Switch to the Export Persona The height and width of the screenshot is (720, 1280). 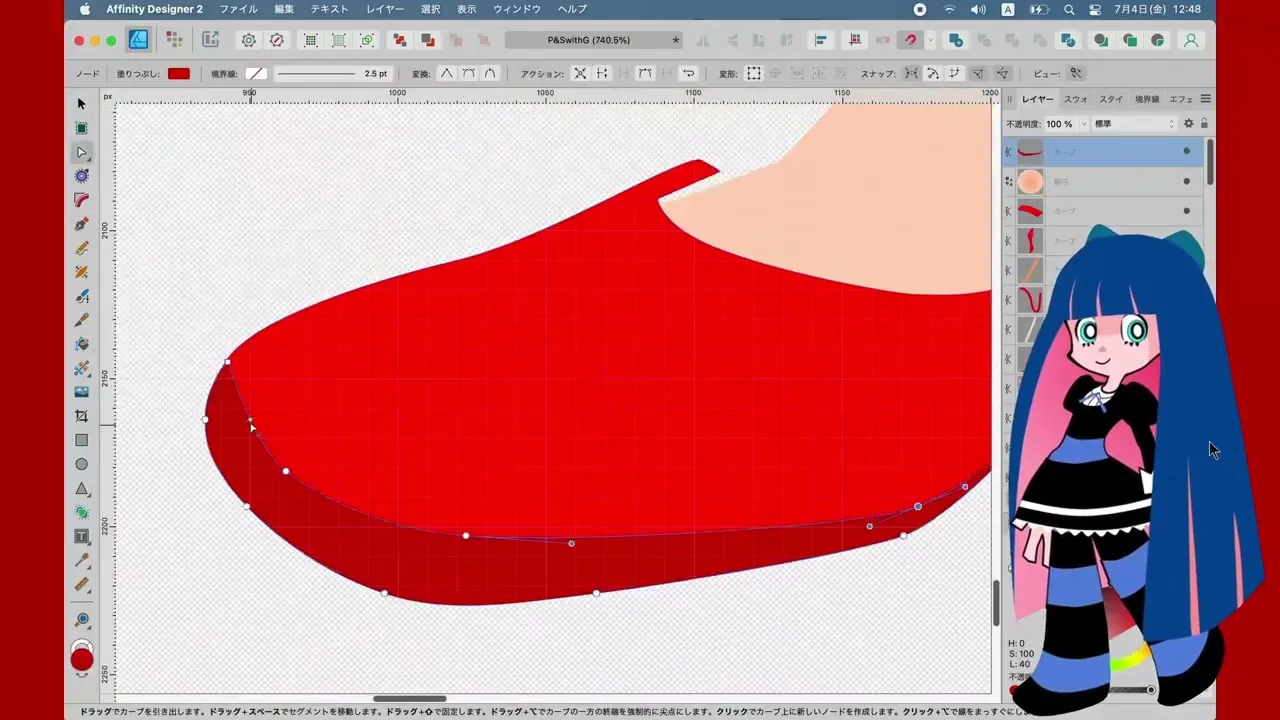click(x=210, y=40)
